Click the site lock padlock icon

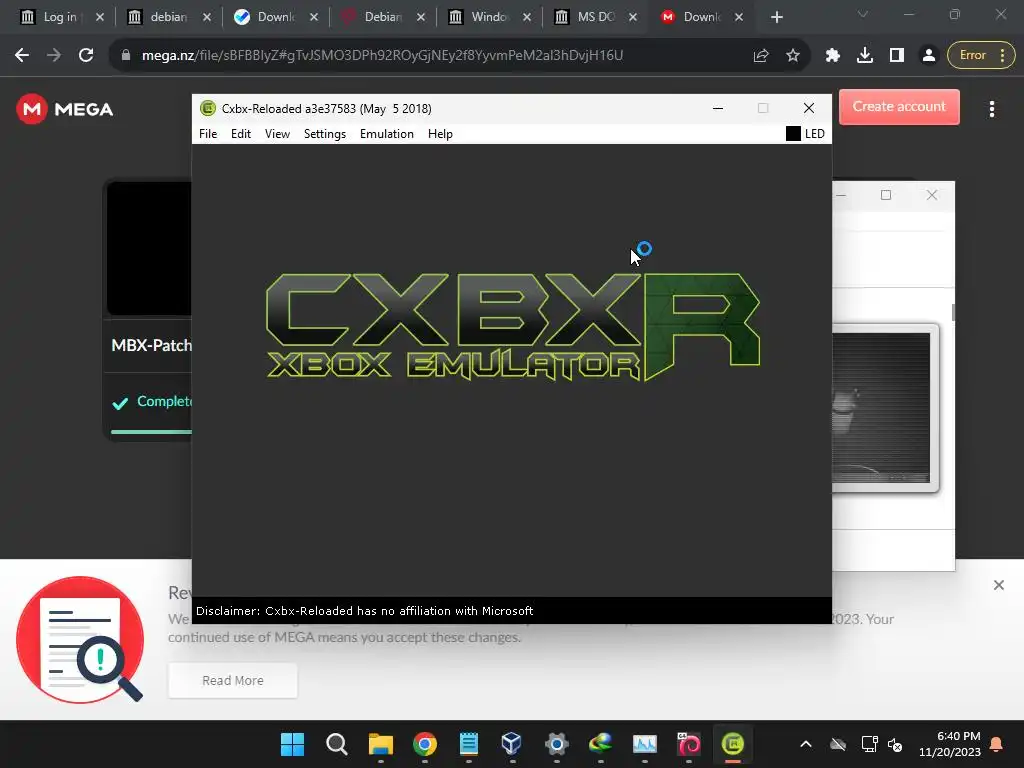pyautogui.click(x=126, y=56)
